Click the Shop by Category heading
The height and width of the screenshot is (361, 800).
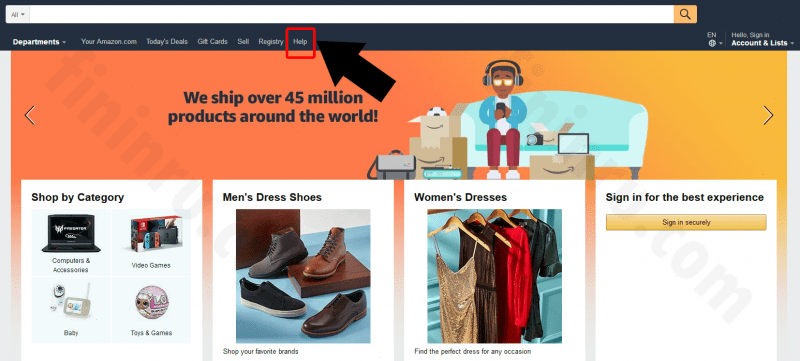point(78,197)
